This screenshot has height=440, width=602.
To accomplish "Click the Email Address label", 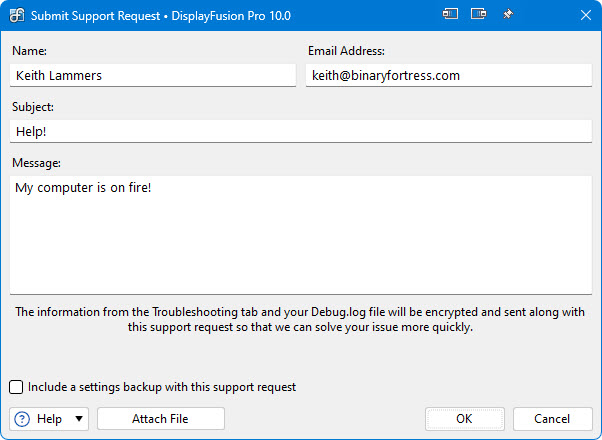I will tap(346, 50).
